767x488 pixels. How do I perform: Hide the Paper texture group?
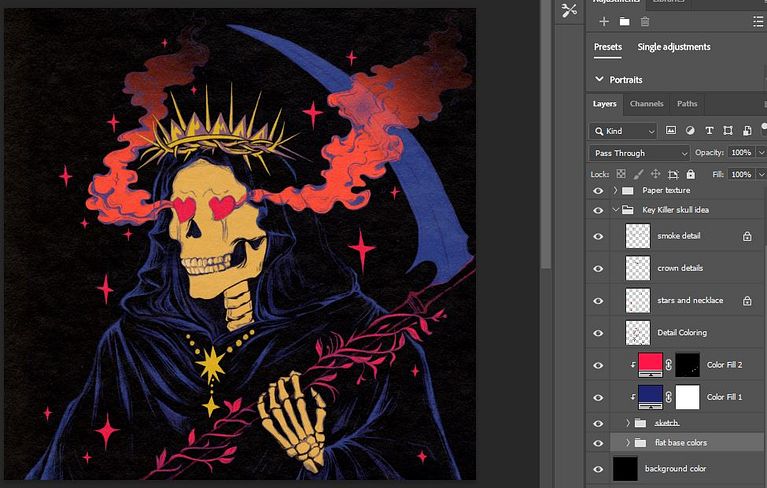598,190
